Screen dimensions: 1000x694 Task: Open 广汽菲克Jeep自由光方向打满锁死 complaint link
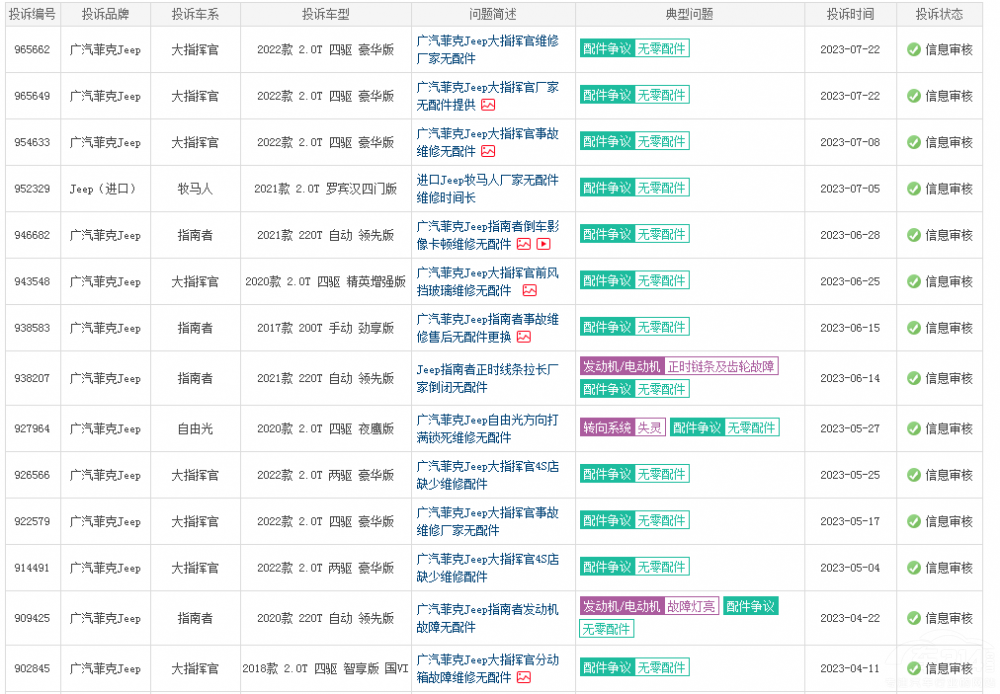(487, 428)
